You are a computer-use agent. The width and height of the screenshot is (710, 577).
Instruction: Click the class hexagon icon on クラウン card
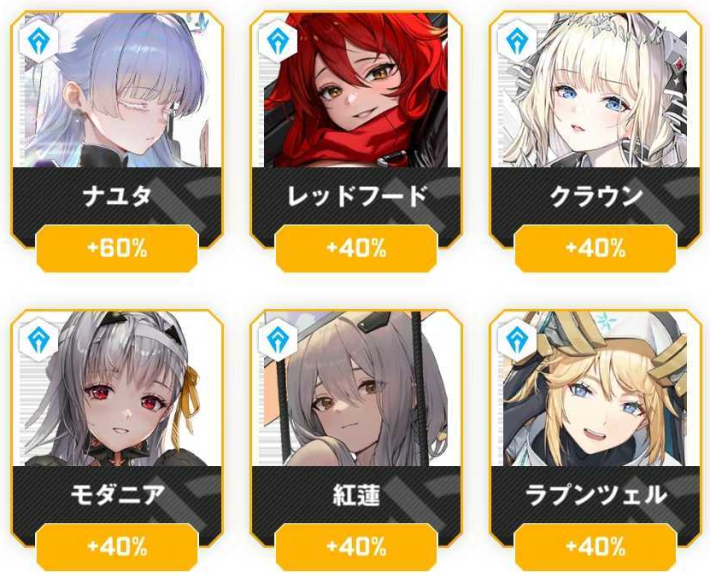tap(517, 41)
